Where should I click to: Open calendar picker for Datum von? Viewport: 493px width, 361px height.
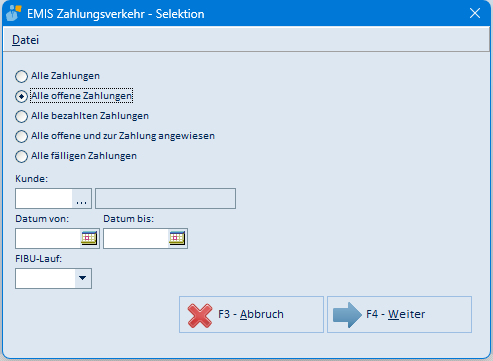click(x=89, y=238)
